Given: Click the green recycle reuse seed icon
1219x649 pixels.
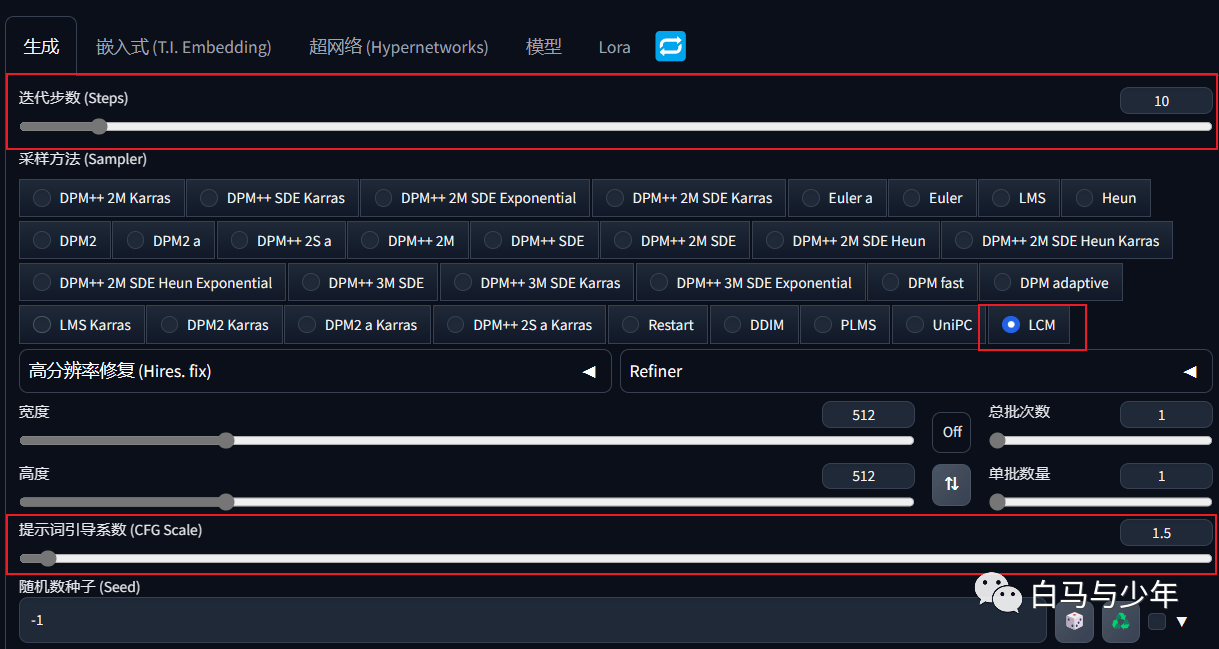Looking at the screenshot, I should (1121, 621).
